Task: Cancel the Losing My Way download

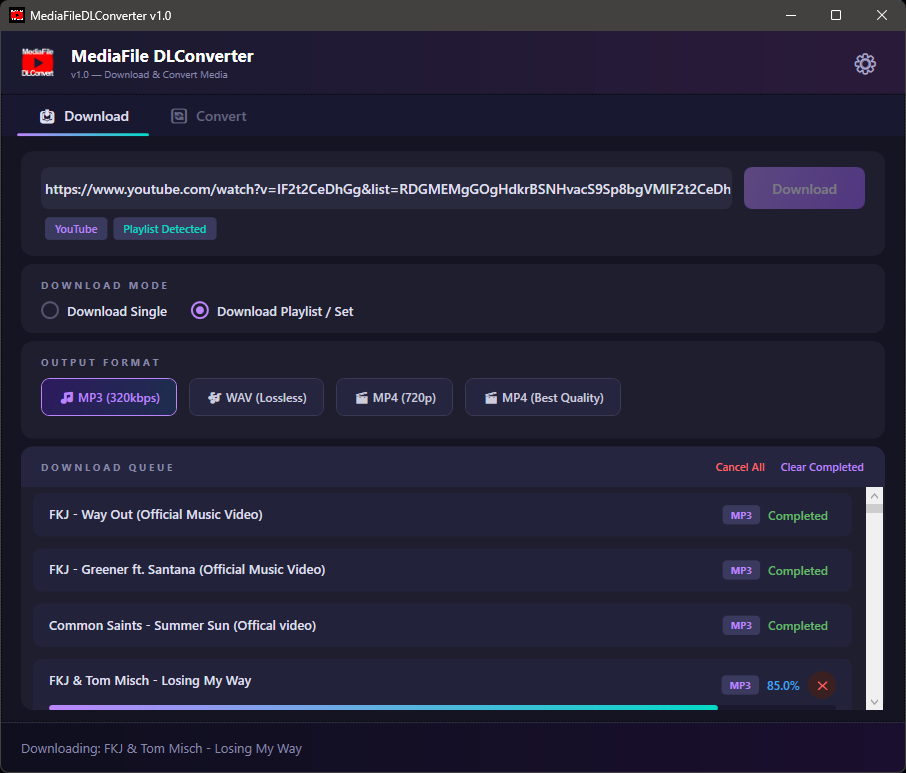Action: tap(822, 686)
